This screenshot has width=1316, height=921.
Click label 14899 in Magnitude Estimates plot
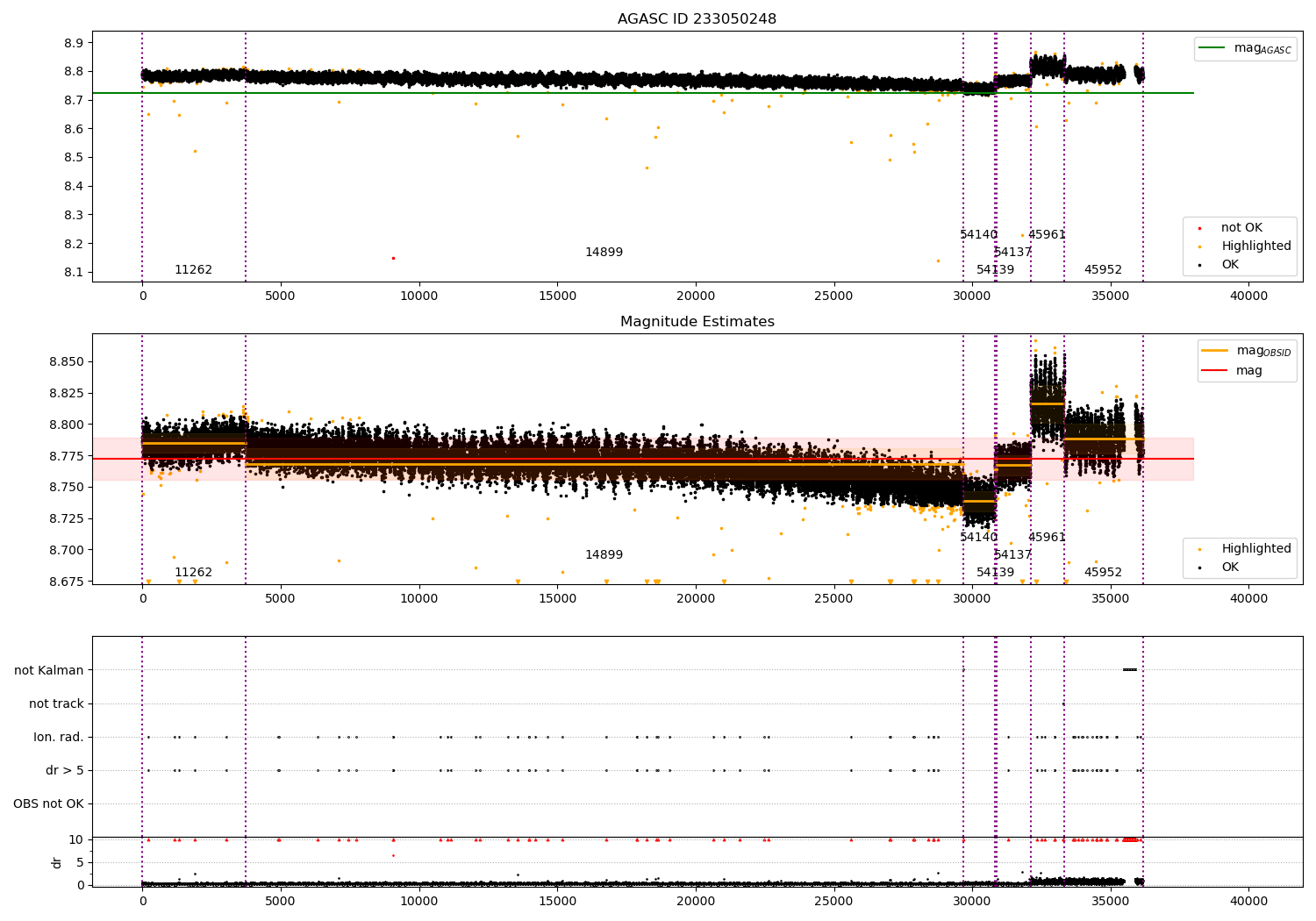pos(604,554)
